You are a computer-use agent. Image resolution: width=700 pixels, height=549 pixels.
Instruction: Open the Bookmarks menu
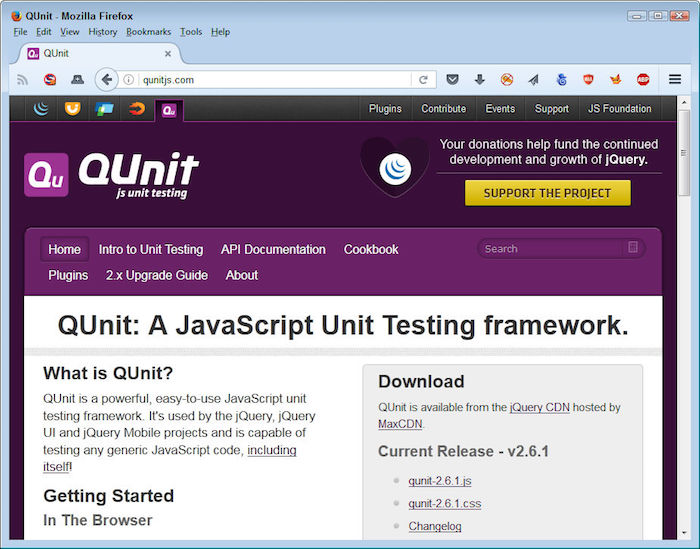pyautogui.click(x=149, y=32)
